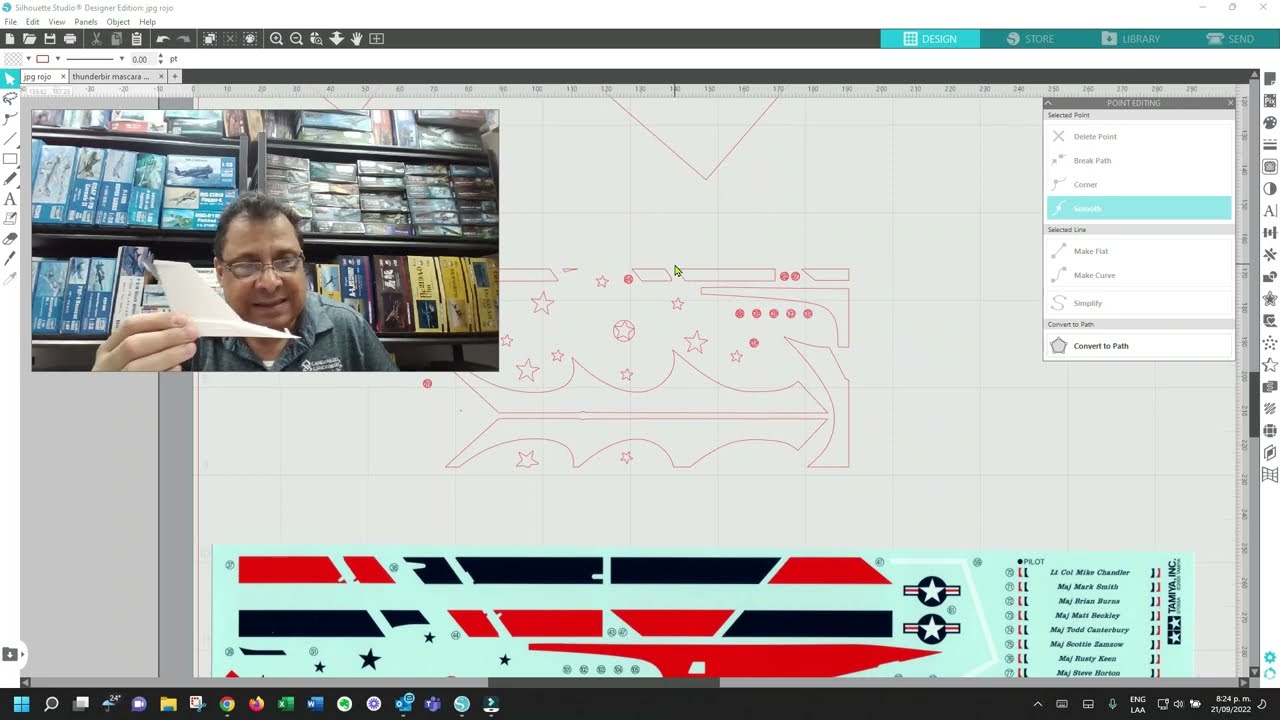
Task: Activate the Pan hand tool
Action: click(356, 39)
